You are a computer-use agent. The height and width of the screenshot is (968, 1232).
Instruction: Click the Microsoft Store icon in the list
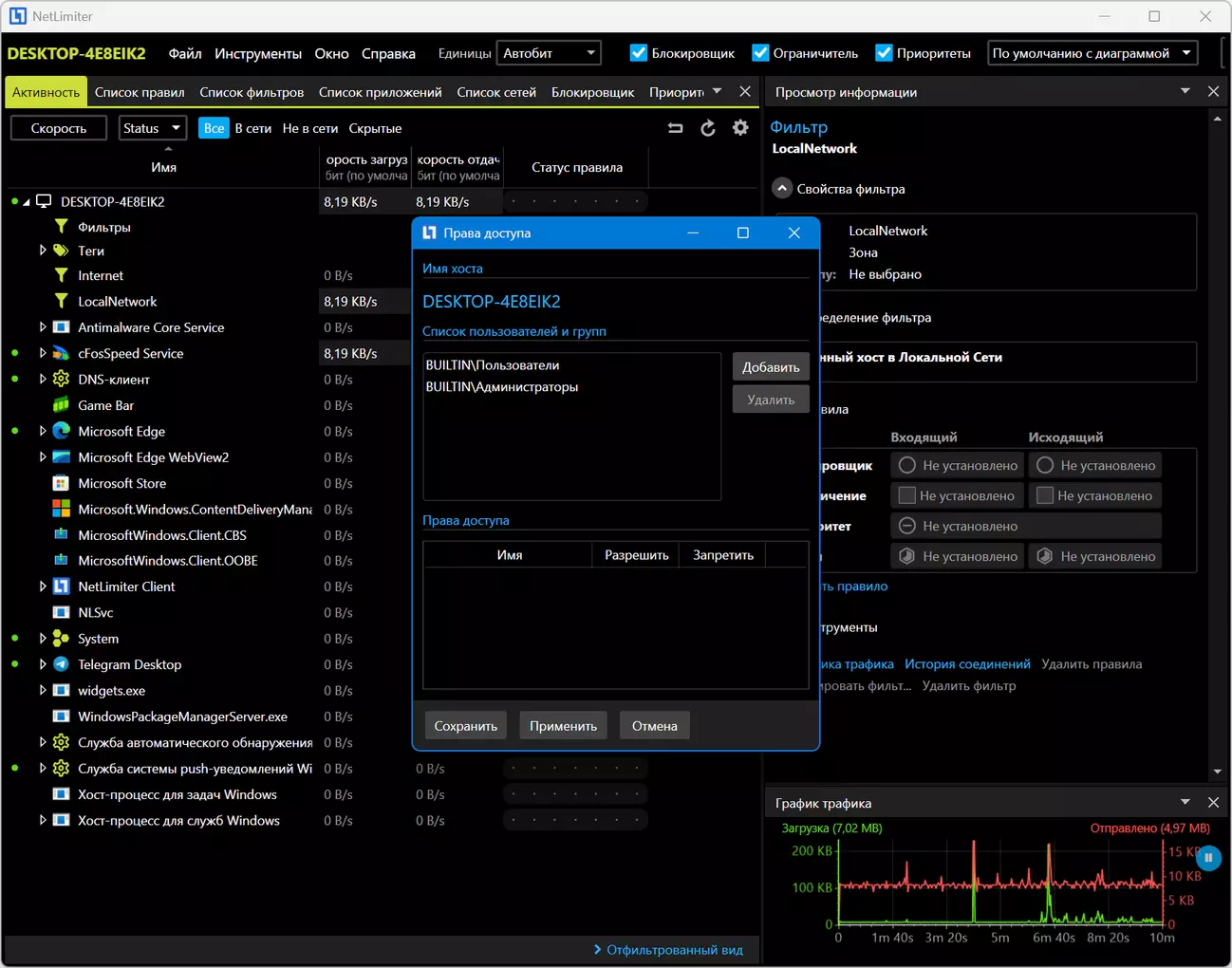pos(61,483)
